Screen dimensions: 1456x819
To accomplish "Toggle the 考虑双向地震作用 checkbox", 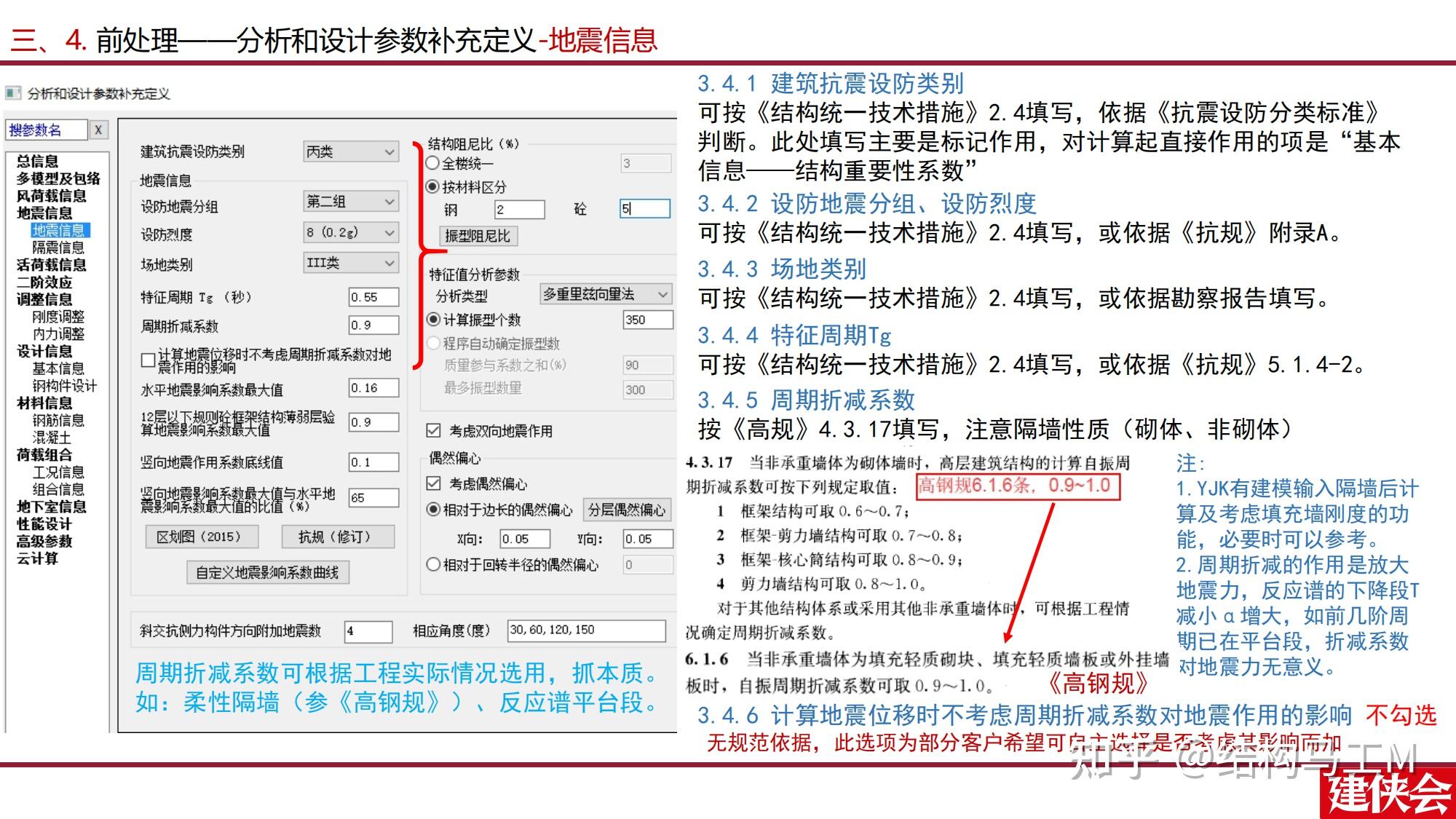I will (432, 431).
